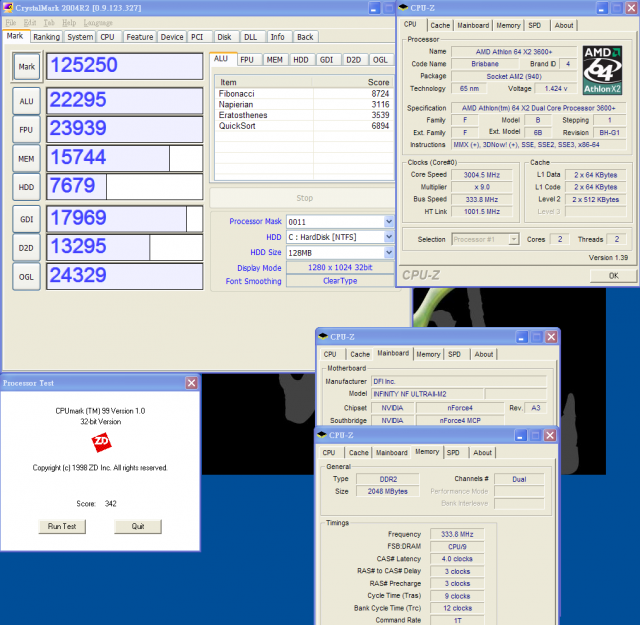Screen dimensions: 640x625
Task: Close the CPU-Z Memory window
Action: [x=550, y=435]
